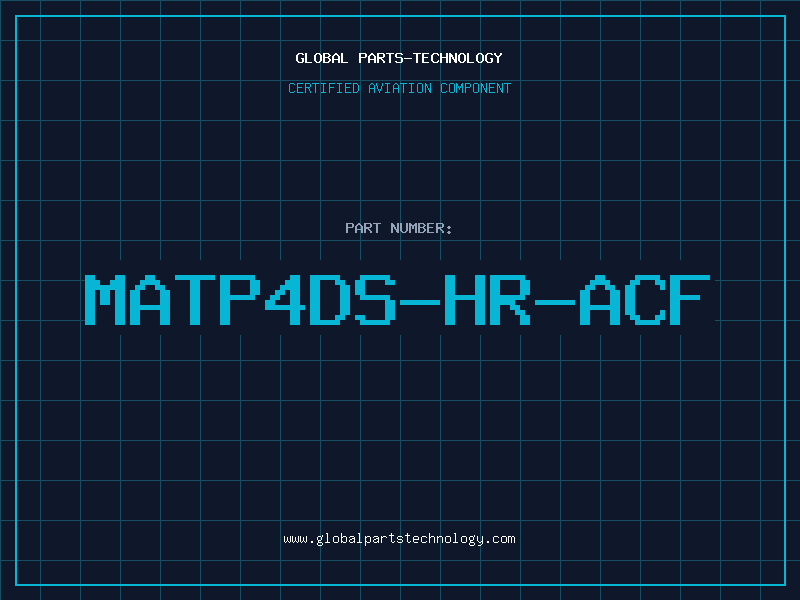Click the word GLOBAL in the heading
Screen dimensions: 800x600
pyautogui.click(x=321, y=58)
